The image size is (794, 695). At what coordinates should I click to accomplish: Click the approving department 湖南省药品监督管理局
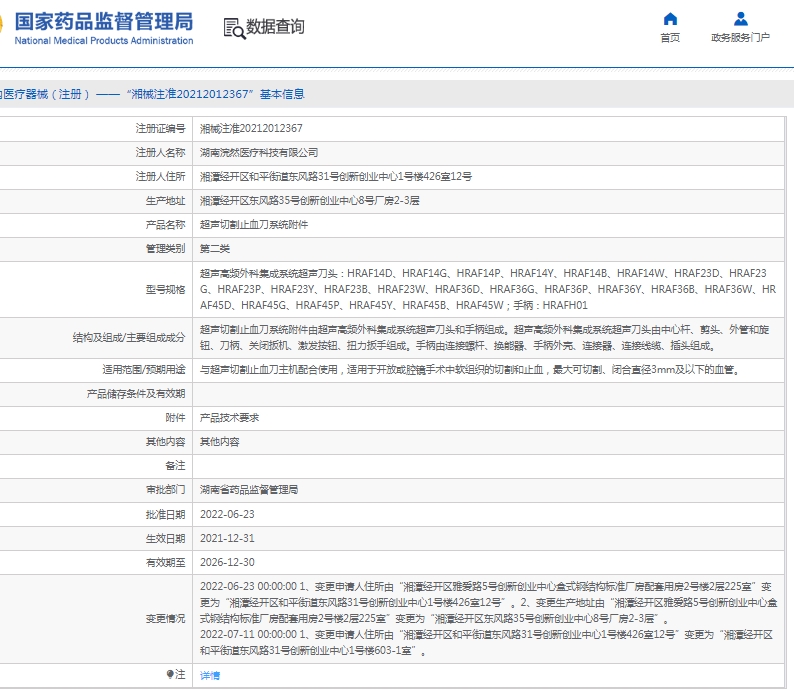click(249, 490)
